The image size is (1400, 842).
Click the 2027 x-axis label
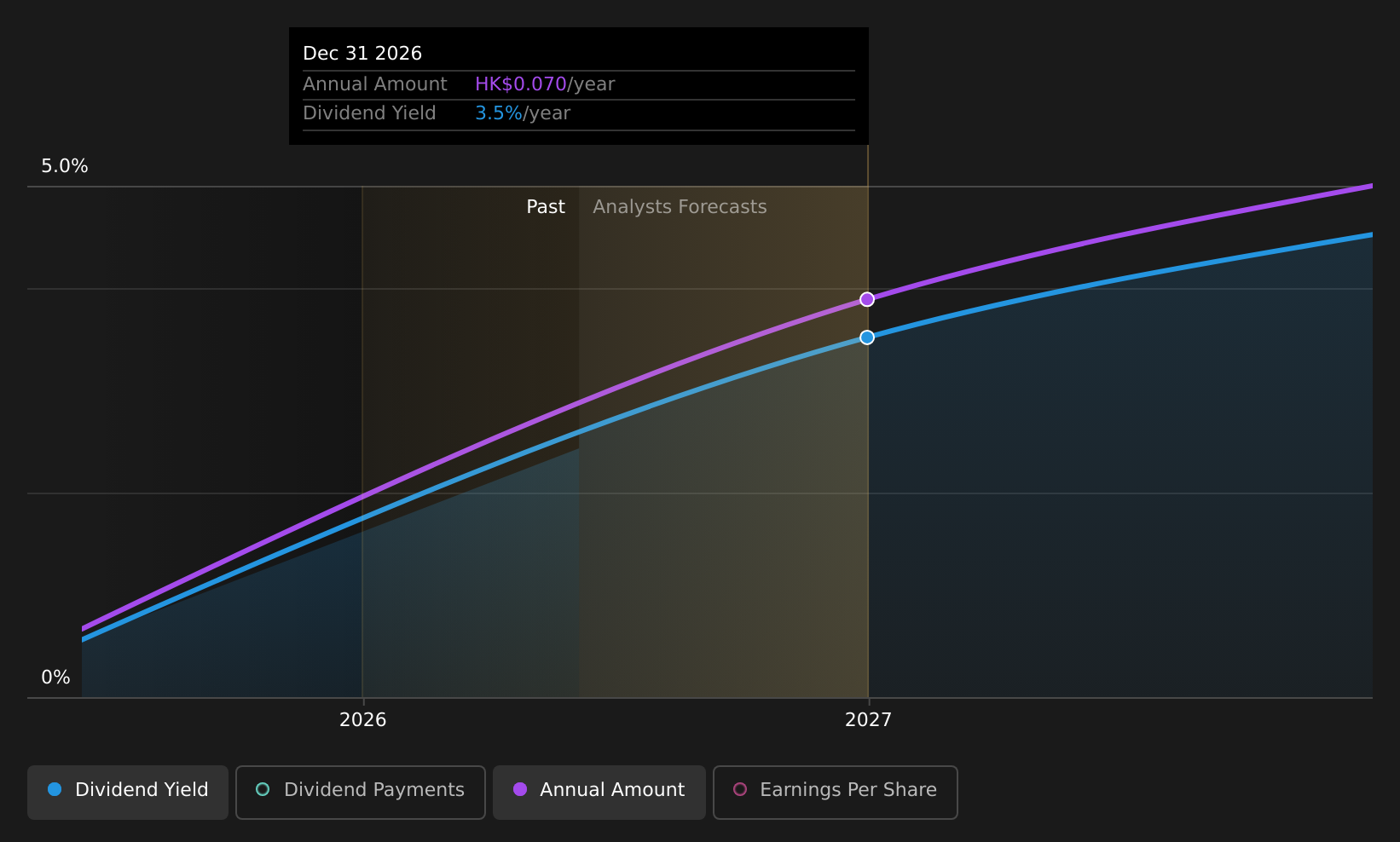click(868, 720)
